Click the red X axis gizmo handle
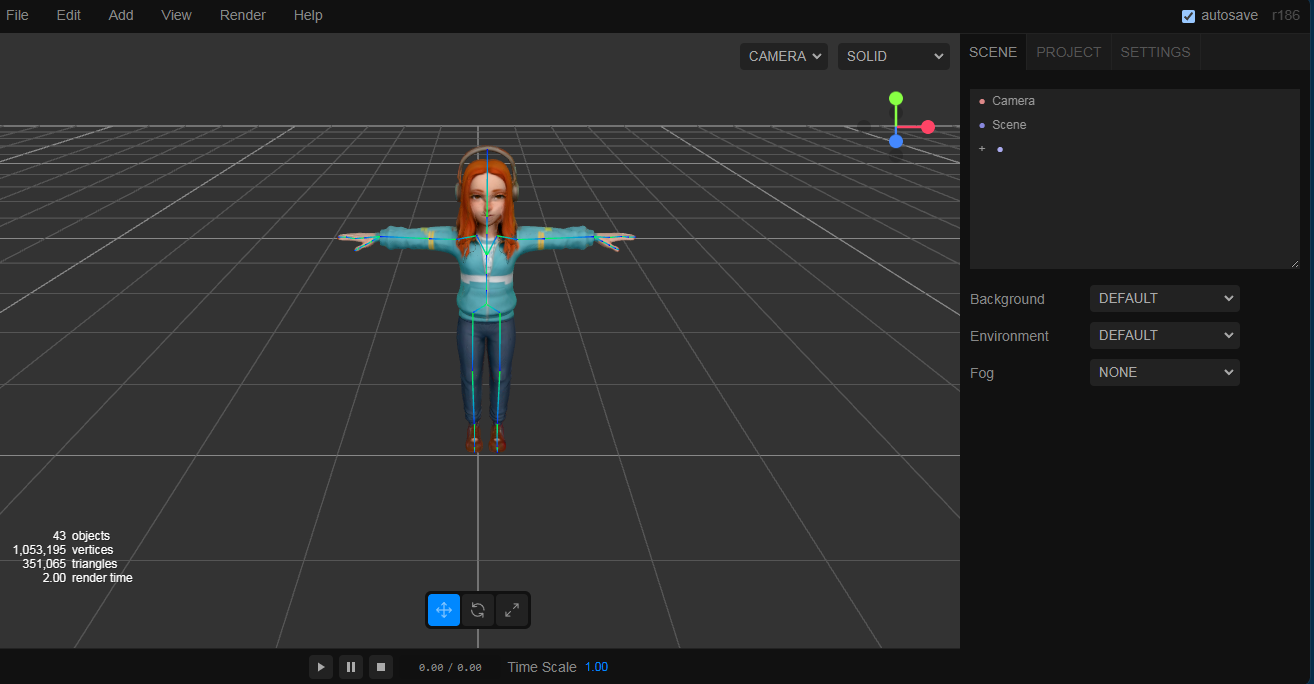This screenshot has height=684, width=1314. 928,127
